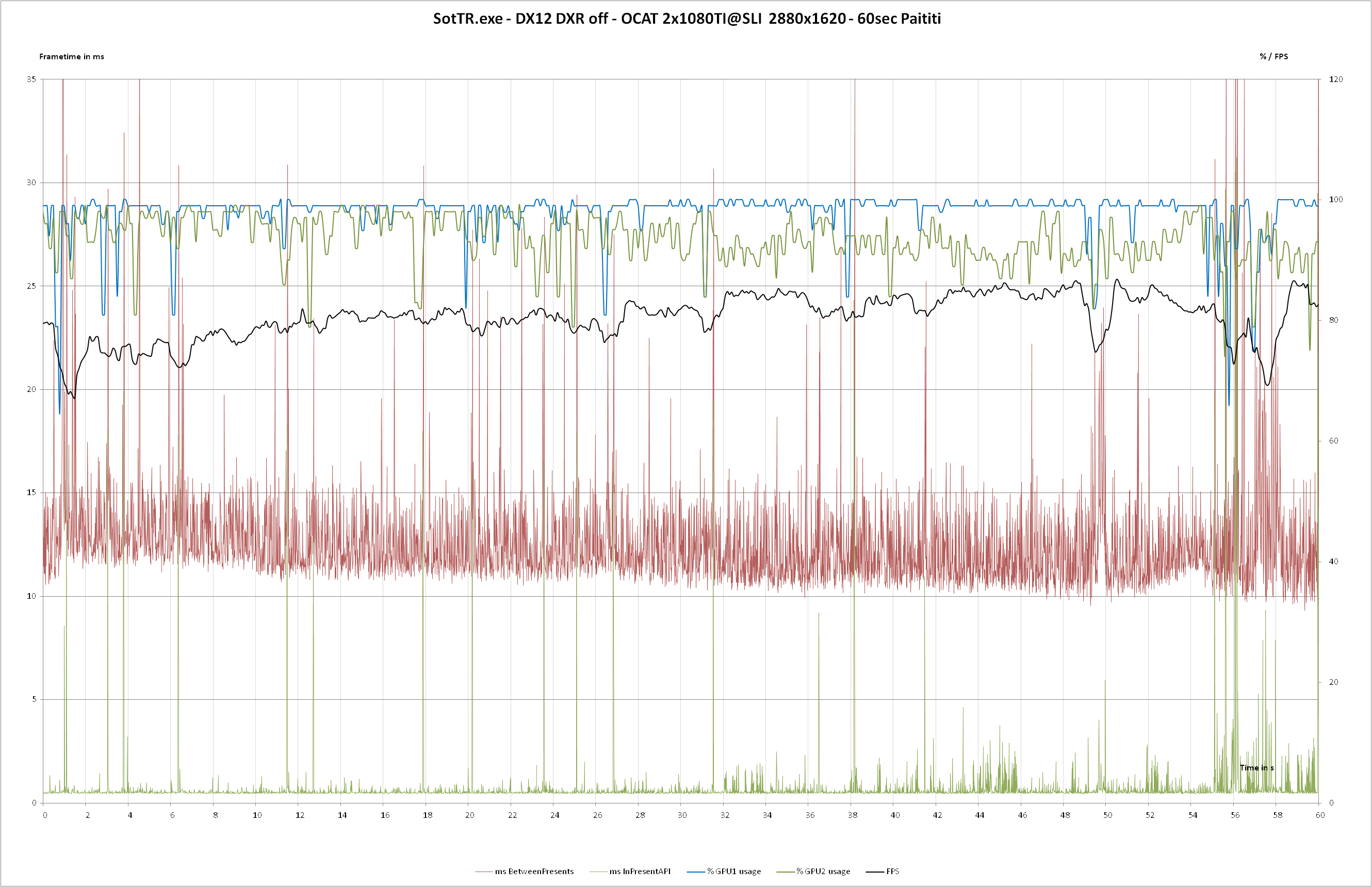The image size is (1372, 887).
Task: Click the 80 tick on right axis
Action: tap(1333, 320)
